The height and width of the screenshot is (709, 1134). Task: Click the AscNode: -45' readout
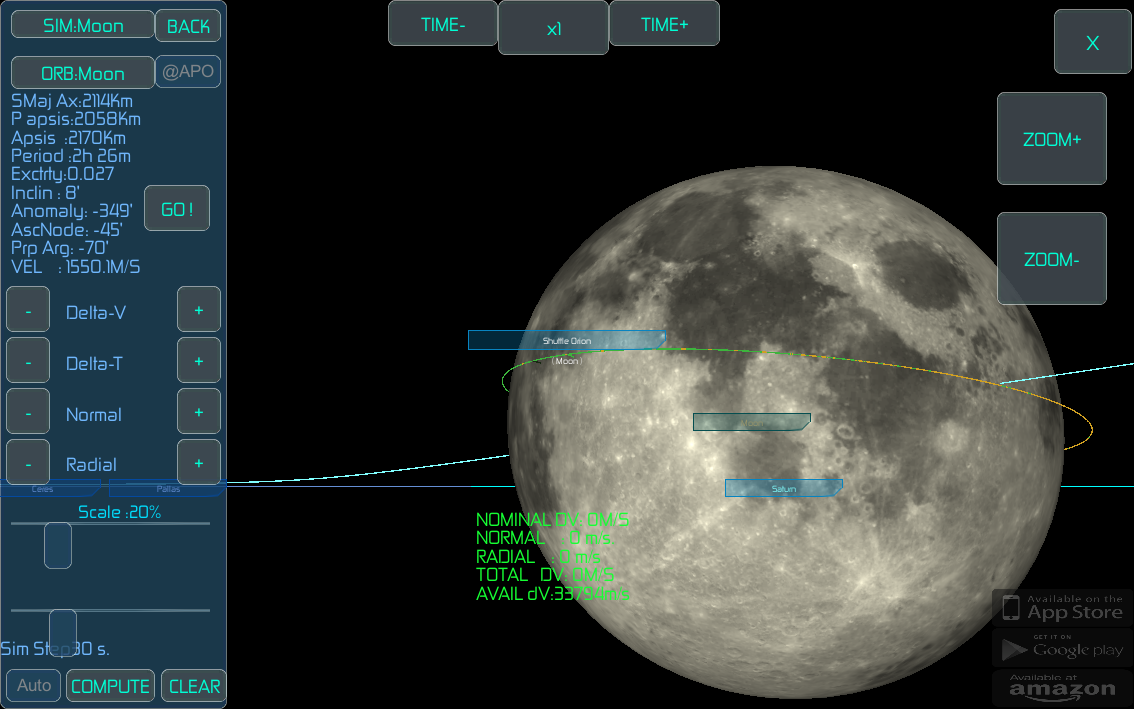(67, 229)
